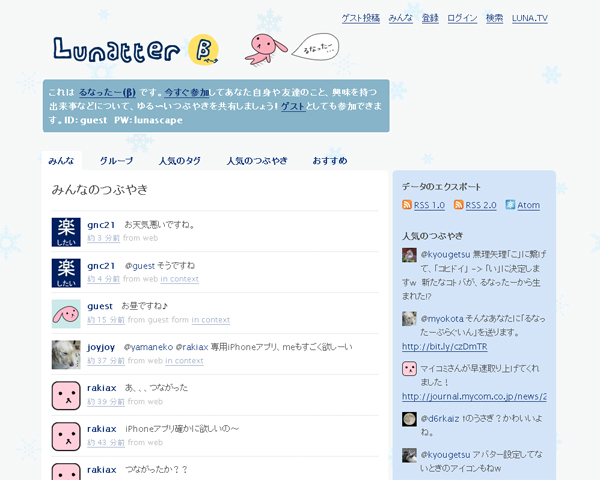Click guest's pink rabbit avatar
Image resolution: width=600 pixels, height=480 pixels.
[66, 313]
